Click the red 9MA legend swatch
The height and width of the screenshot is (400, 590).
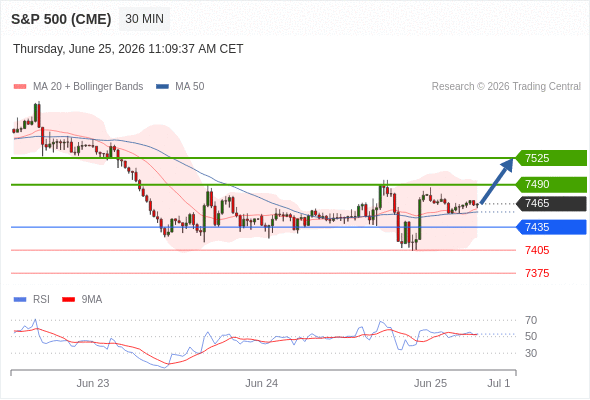tap(68, 300)
